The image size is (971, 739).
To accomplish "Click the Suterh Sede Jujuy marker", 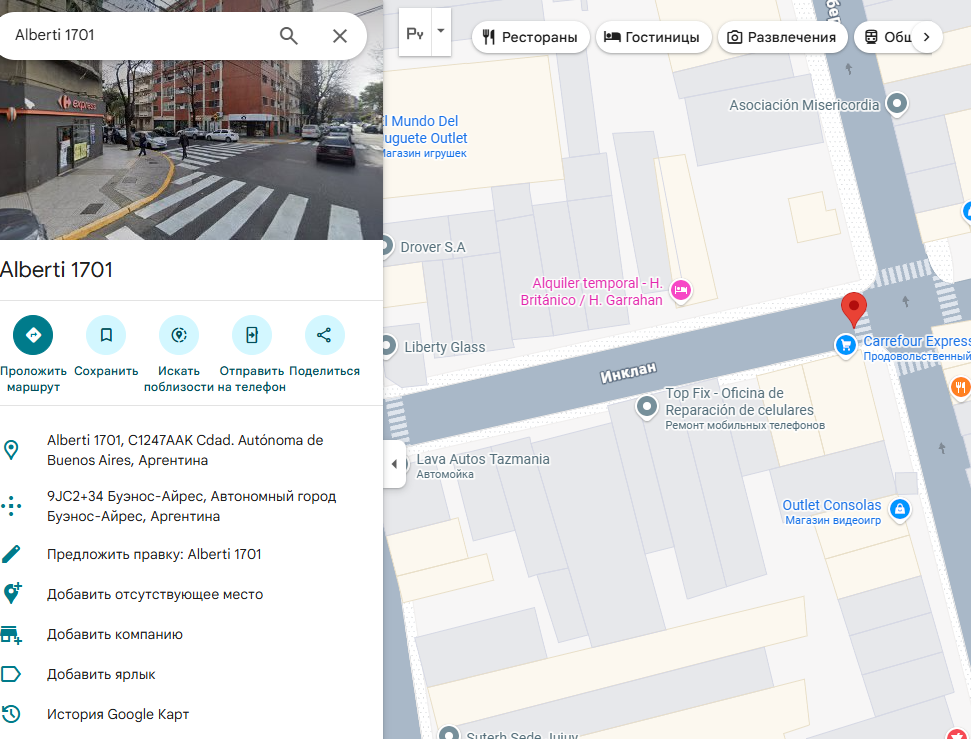I will (x=448, y=733).
